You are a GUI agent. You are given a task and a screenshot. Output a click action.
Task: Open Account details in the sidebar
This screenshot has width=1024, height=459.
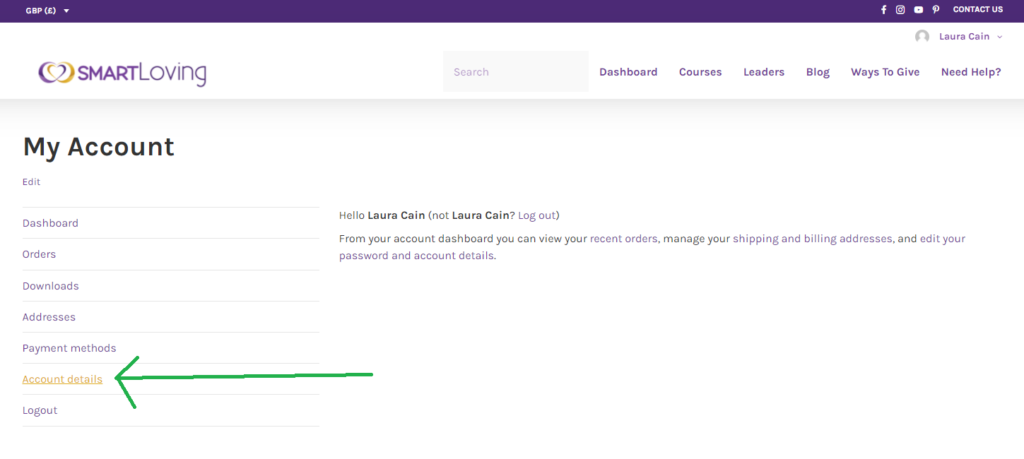(x=62, y=379)
